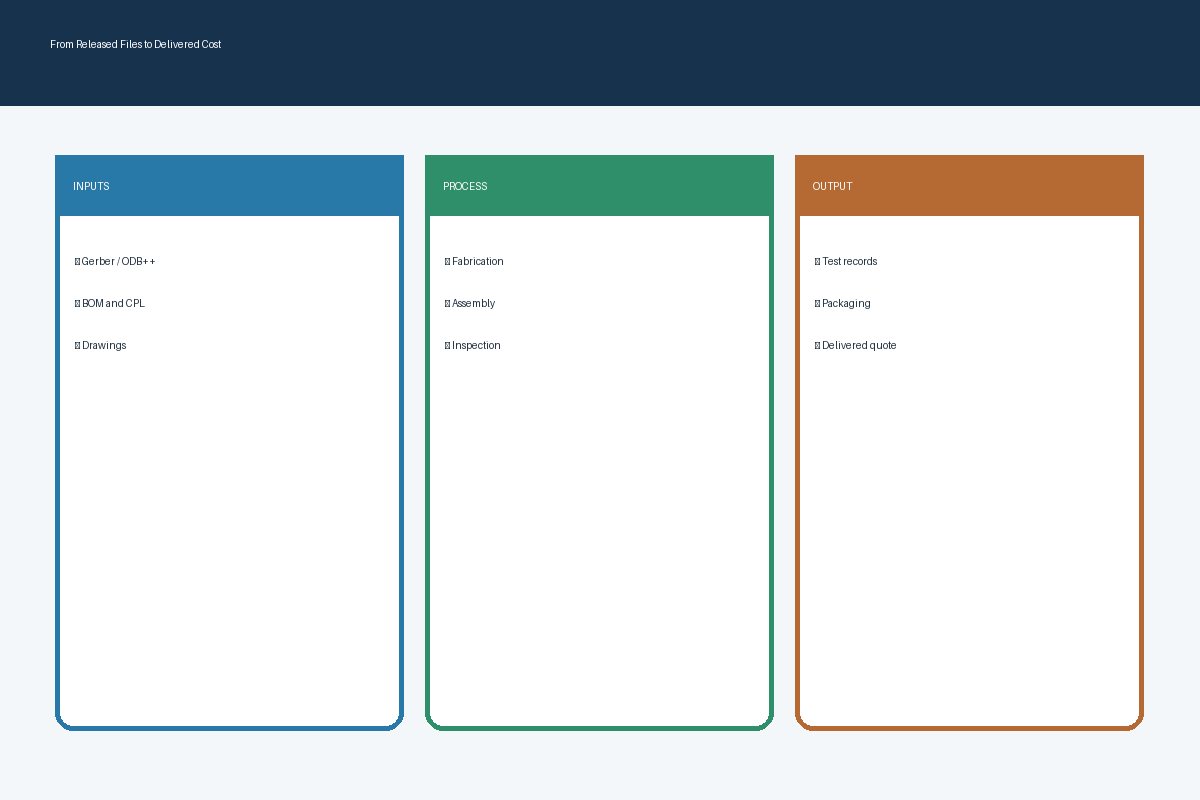Select the 'Packaging' list item
The width and height of the screenshot is (1200, 800).
[x=842, y=303]
